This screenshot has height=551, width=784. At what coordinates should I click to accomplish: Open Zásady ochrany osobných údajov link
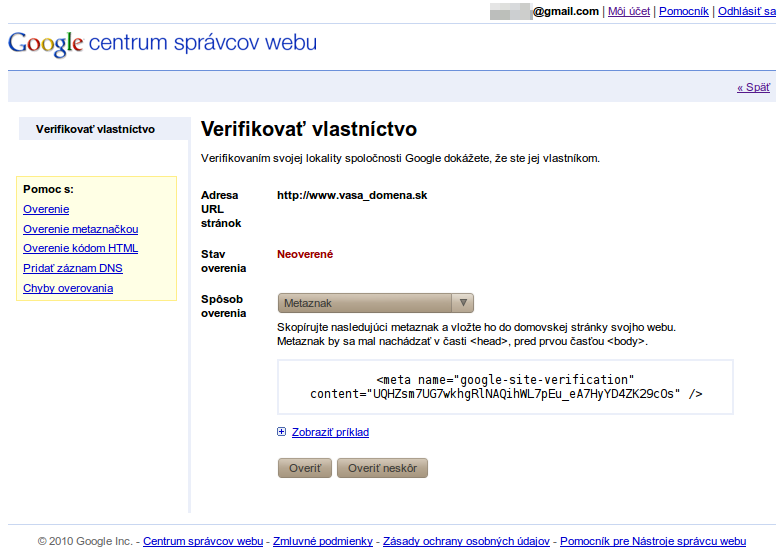click(x=466, y=541)
